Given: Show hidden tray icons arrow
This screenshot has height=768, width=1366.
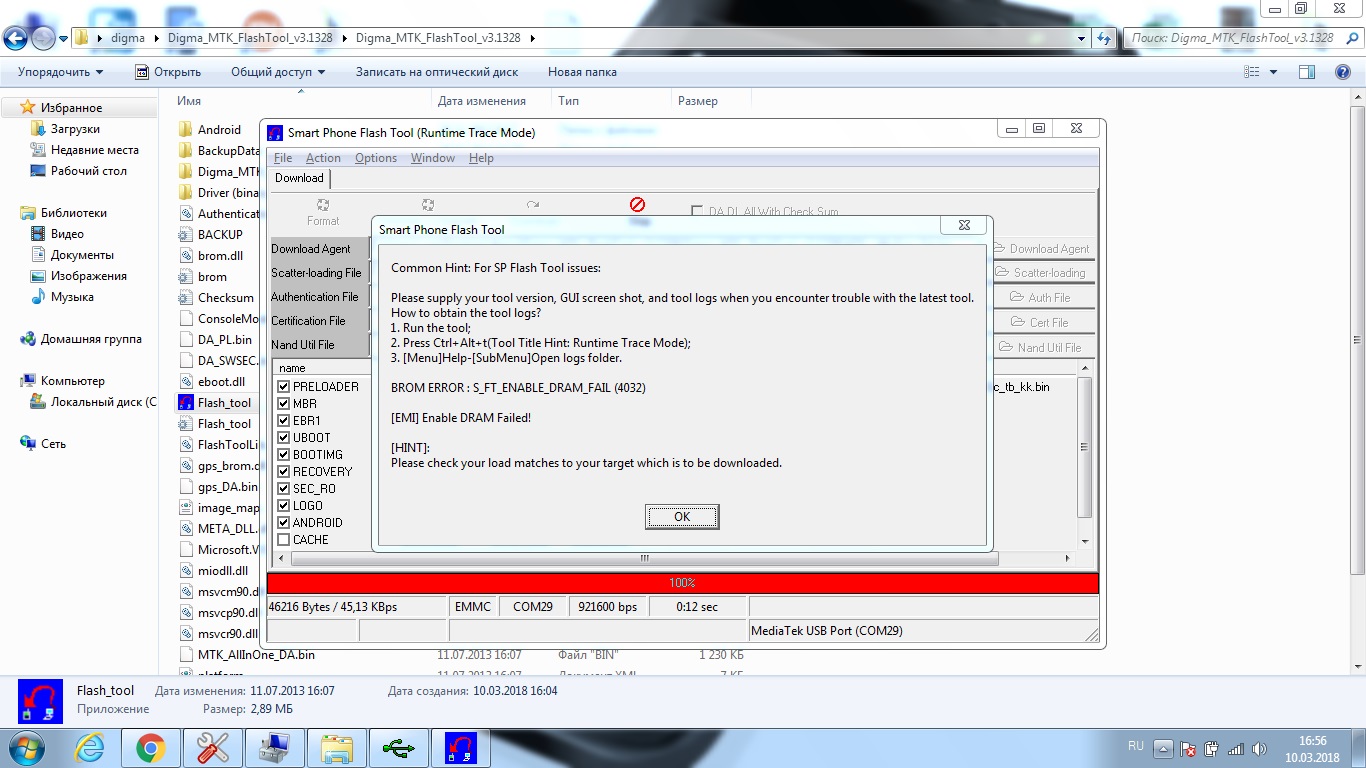Looking at the screenshot, I should point(1163,748).
